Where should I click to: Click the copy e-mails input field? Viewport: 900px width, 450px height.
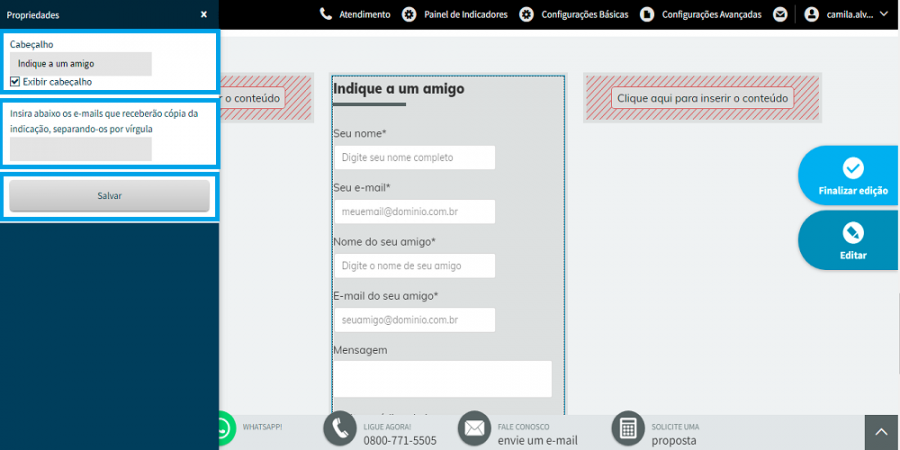81,149
